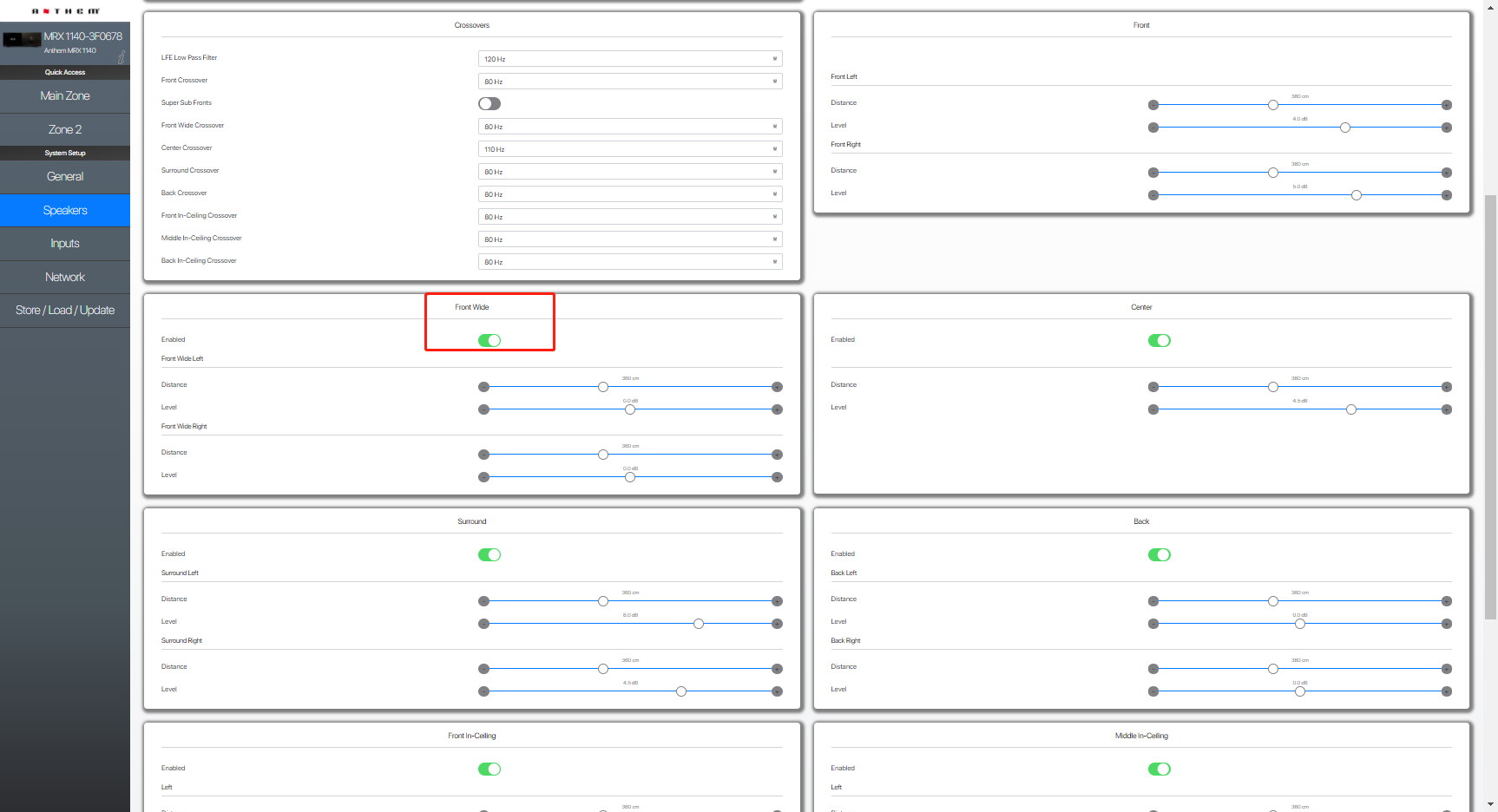Decrease Front Right Level with minus button
Screen dimensions: 1498x812
[x=1153, y=195]
